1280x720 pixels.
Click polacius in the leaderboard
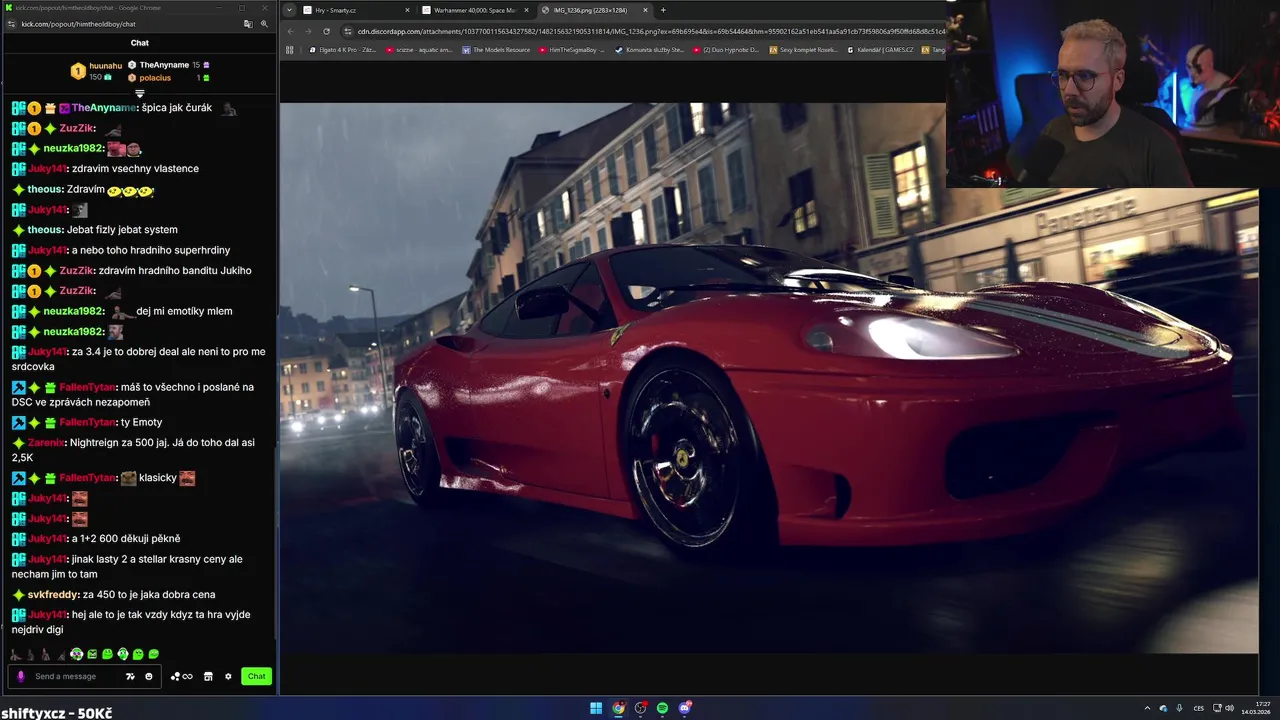point(155,78)
